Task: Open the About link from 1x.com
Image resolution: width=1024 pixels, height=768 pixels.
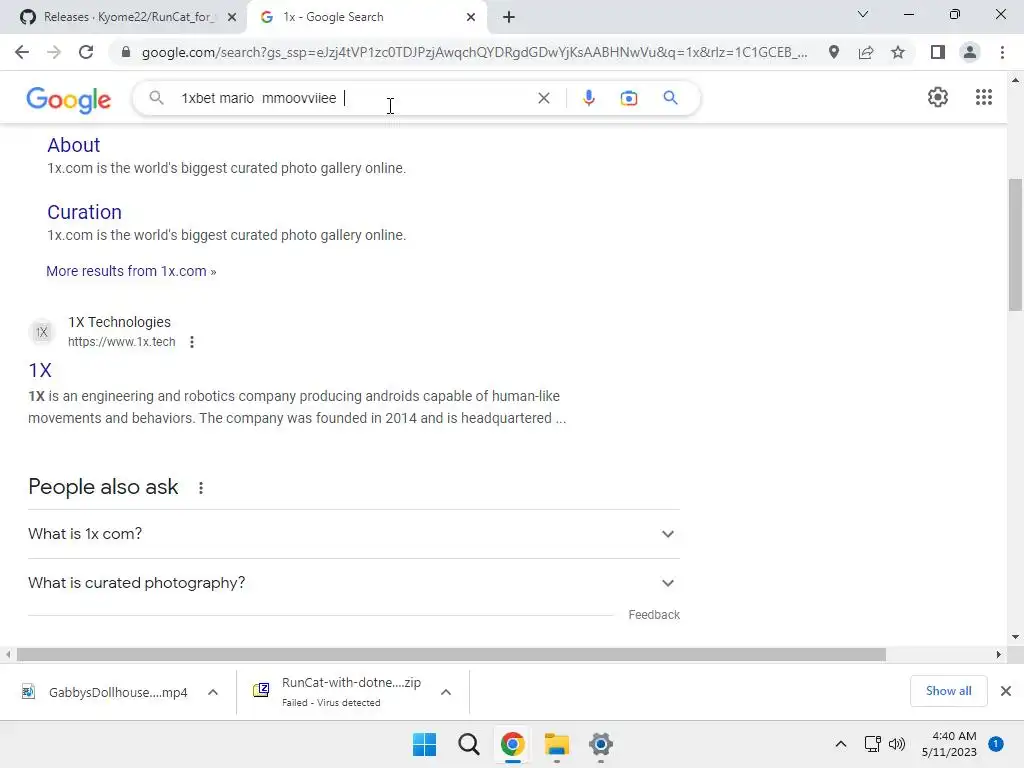Action: (x=74, y=145)
